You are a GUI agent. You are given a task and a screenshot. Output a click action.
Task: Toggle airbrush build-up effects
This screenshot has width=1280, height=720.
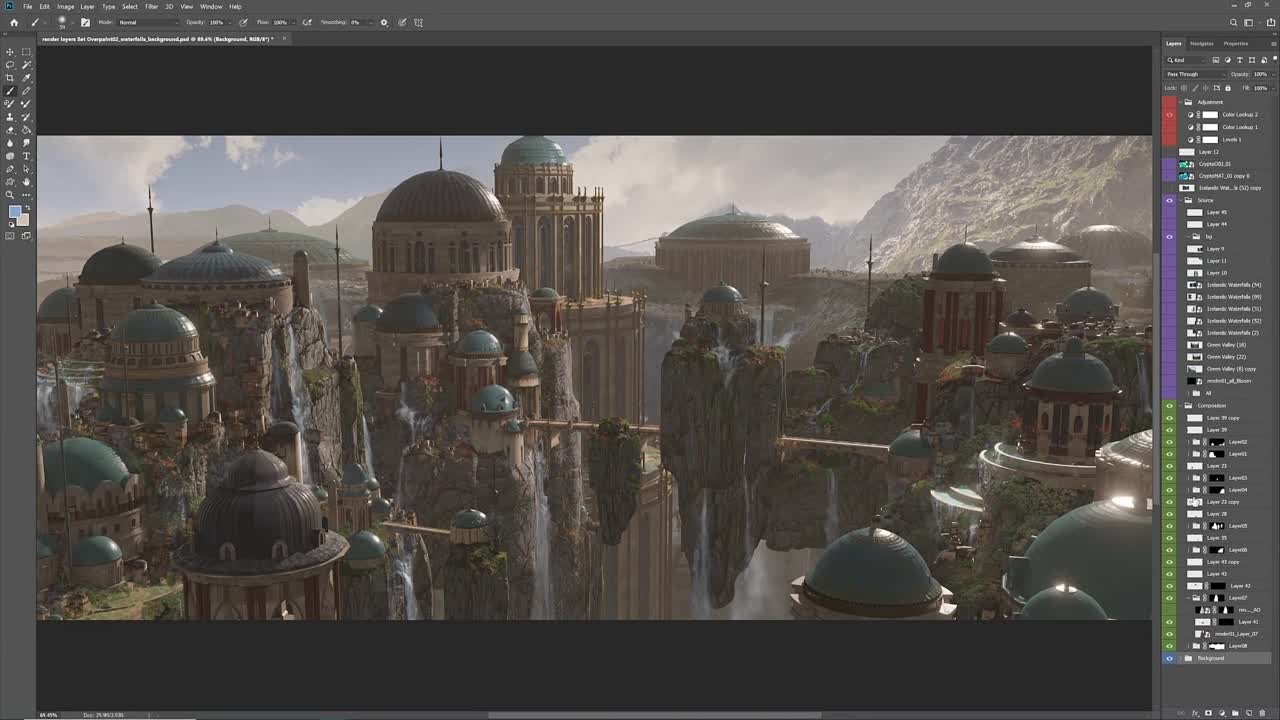(307, 22)
